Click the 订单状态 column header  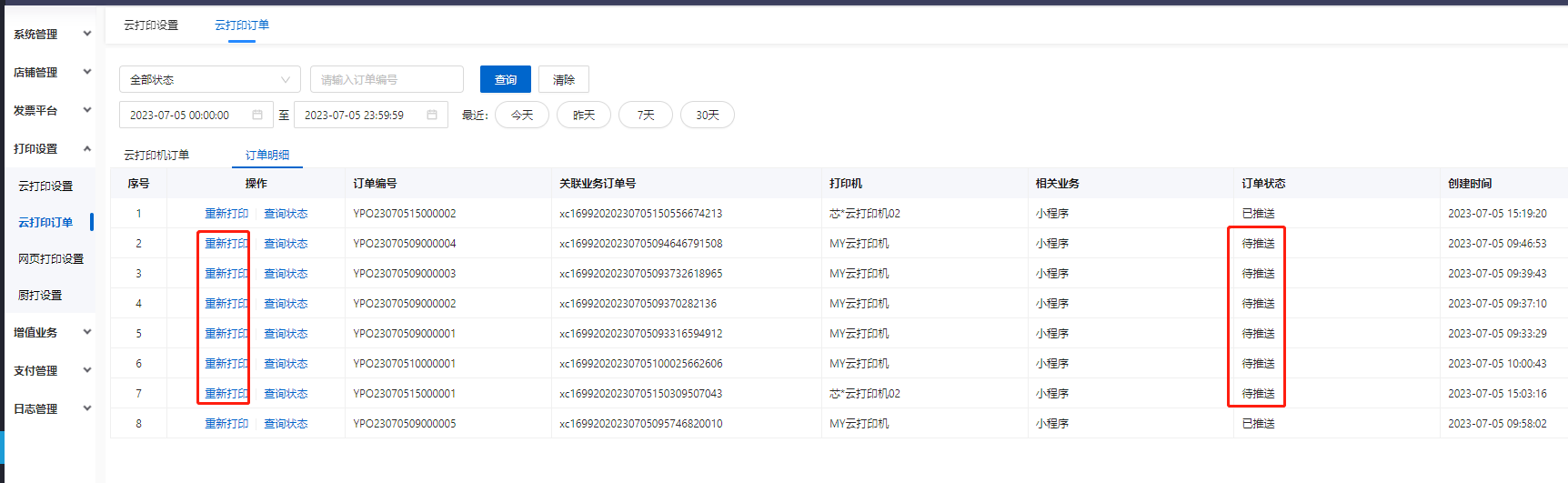click(x=1263, y=183)
